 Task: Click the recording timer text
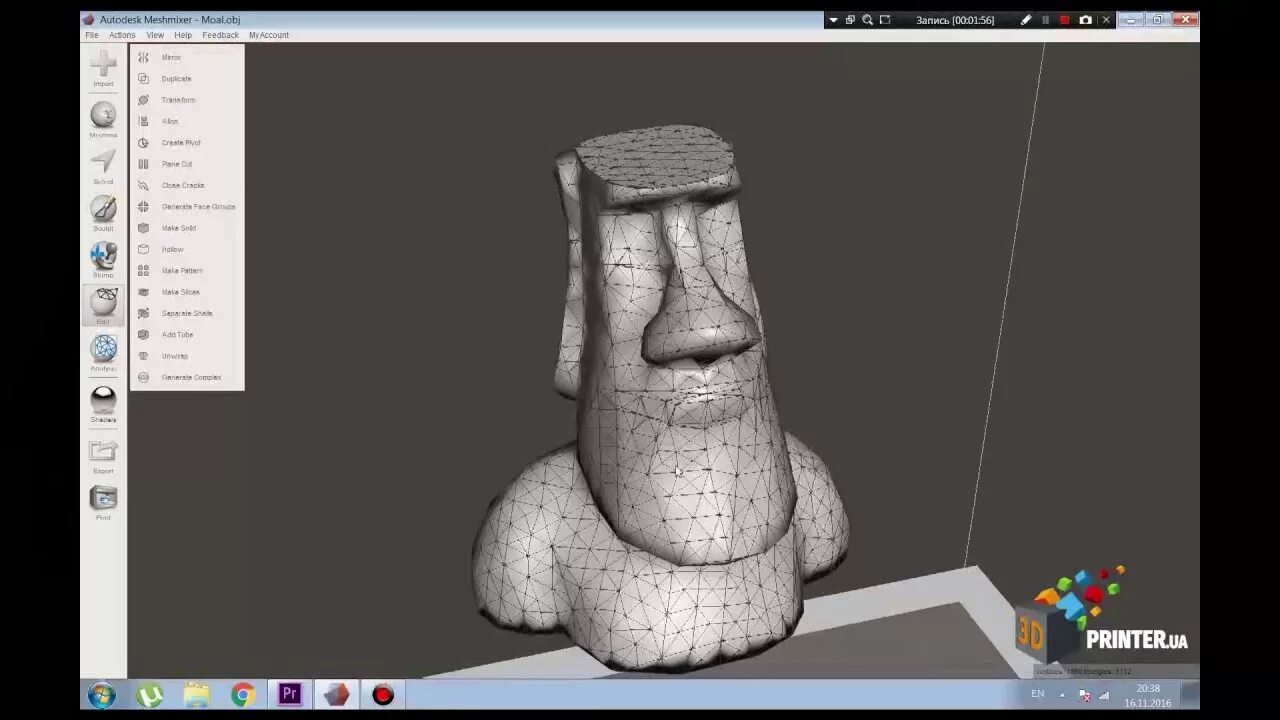pos(955,20)
